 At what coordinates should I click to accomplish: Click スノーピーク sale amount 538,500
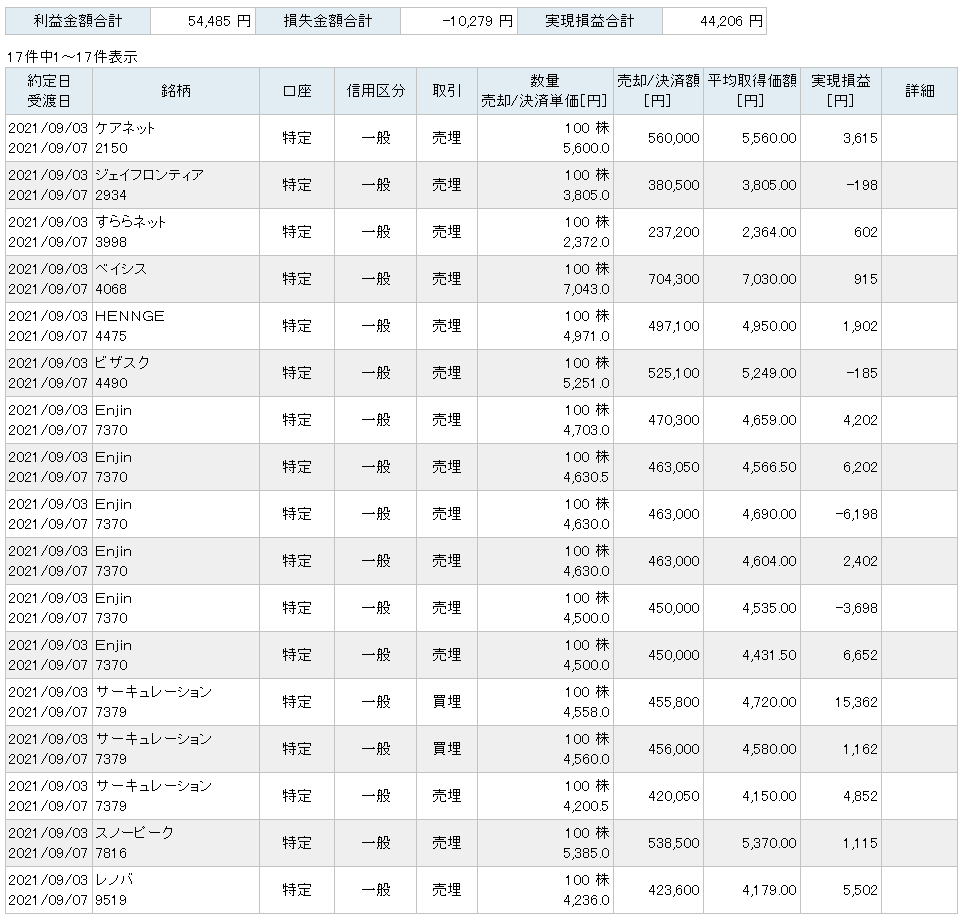click(x=674, y=844)
